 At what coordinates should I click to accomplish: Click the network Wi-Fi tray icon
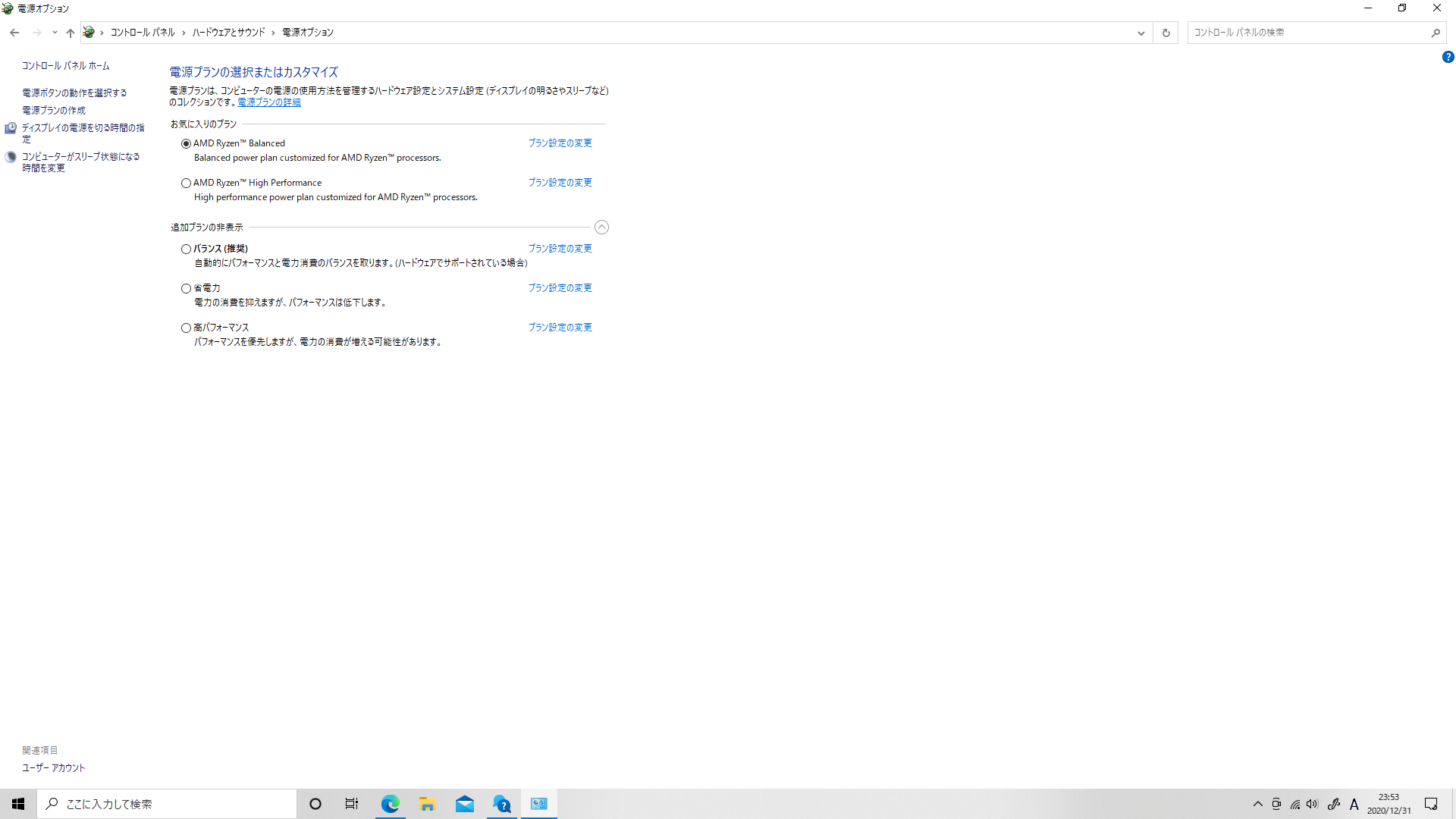tap(1295, 804)
